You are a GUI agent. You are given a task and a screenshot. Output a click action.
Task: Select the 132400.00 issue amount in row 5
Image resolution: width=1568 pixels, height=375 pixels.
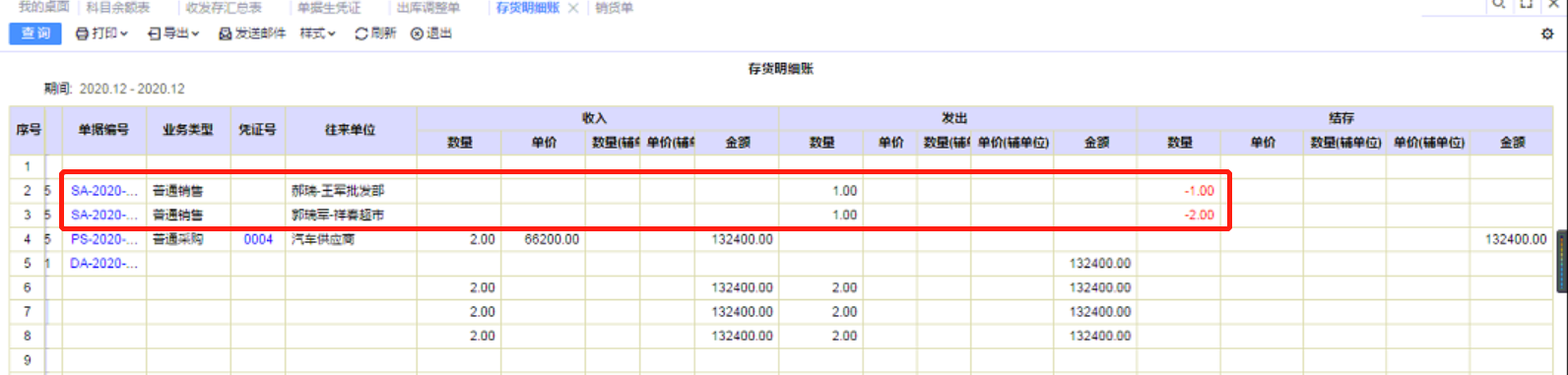1095,264
